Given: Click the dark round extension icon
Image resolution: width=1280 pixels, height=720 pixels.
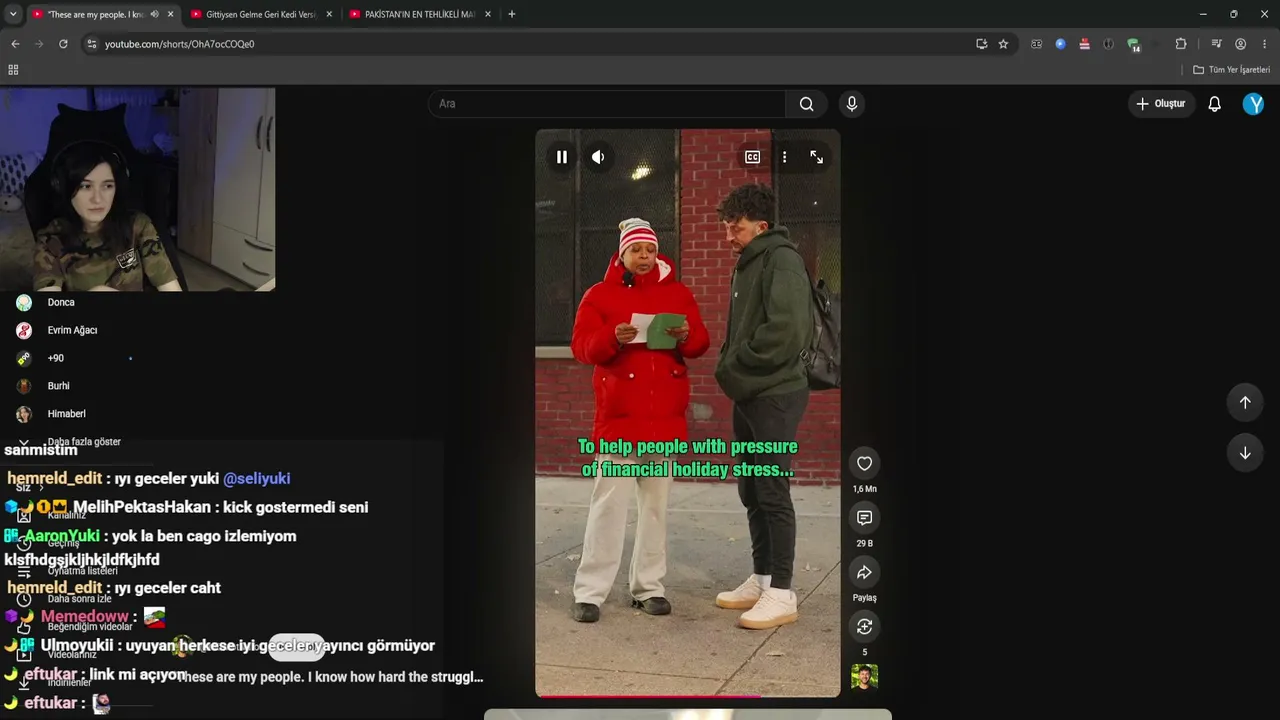Looking at the screenshot, I should (1108, 44).
